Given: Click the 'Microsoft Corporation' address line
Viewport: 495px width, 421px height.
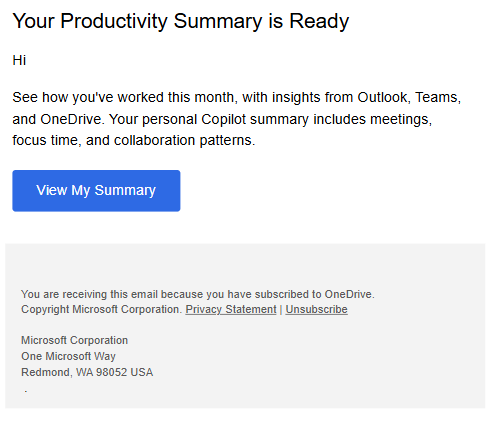Looking at the screenshot, I should [x=74, y=340].
